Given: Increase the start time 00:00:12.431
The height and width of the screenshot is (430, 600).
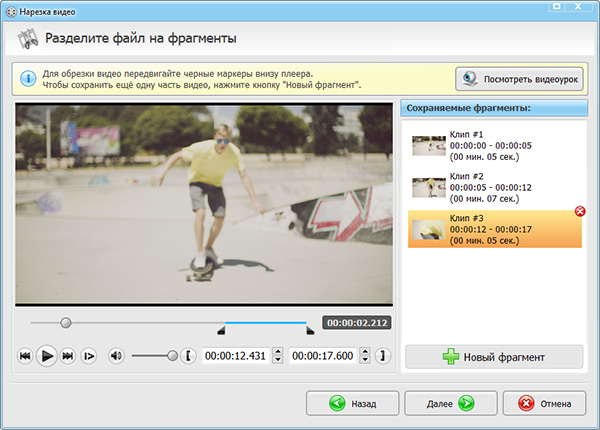Looking at the screenshot, I should point(278,352).
